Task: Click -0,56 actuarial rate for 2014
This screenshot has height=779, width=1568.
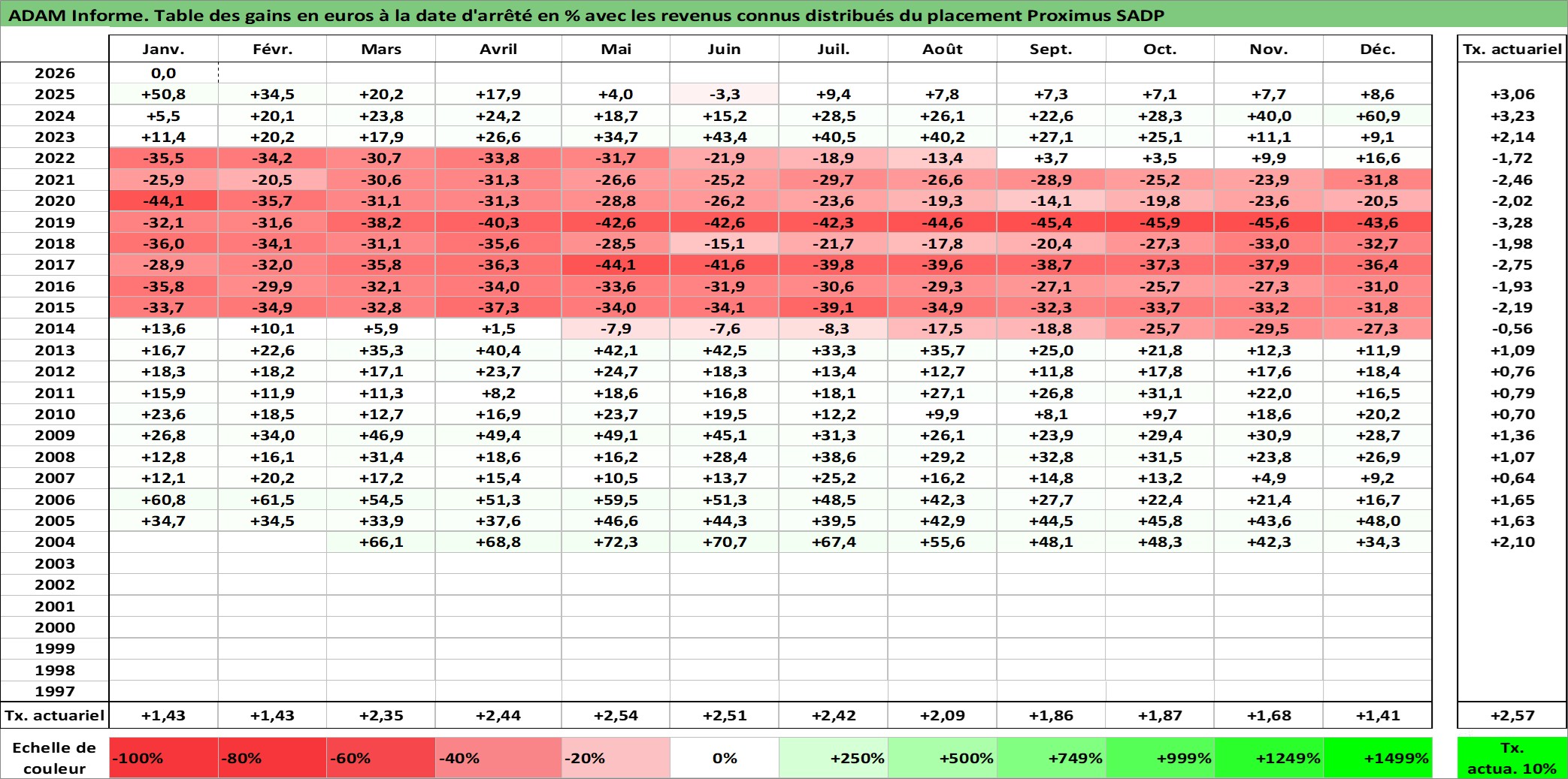Action: click(1512, 328)
